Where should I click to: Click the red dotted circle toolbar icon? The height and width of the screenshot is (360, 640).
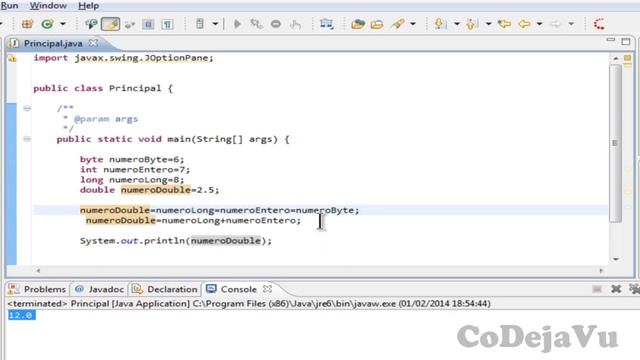(599, 24)
